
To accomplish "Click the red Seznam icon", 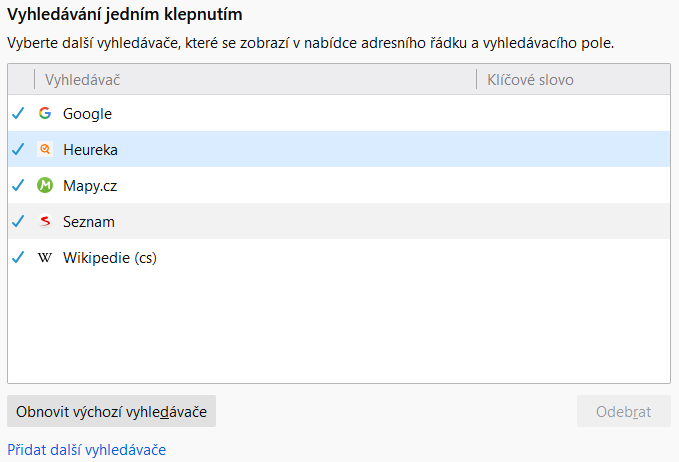I will coord(45,221).
